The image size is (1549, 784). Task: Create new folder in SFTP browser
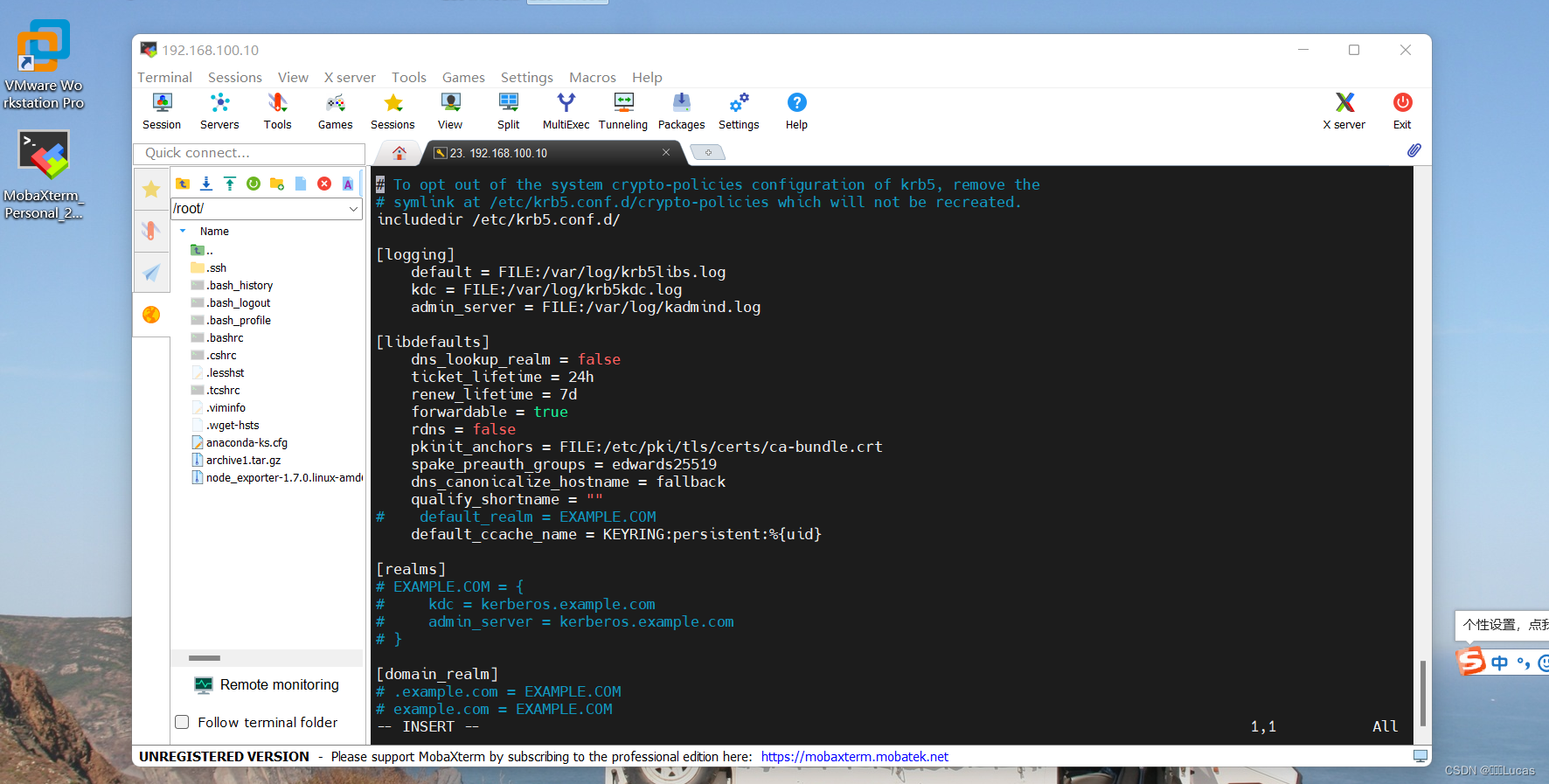pyautogui.click(x=277, y=184)
